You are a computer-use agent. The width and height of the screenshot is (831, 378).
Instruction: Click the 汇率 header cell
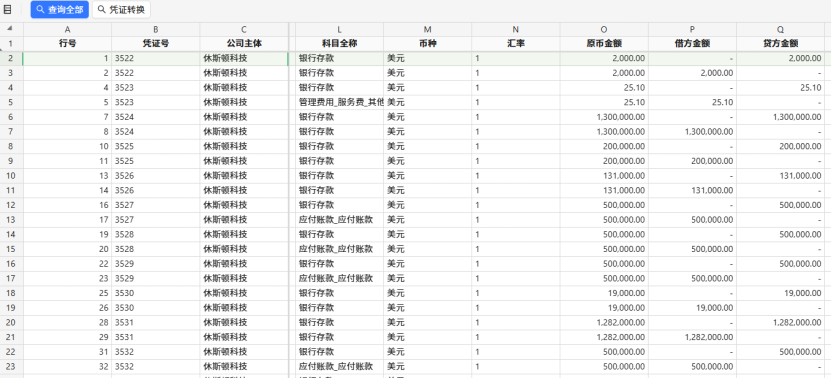[x=516, y=43]
